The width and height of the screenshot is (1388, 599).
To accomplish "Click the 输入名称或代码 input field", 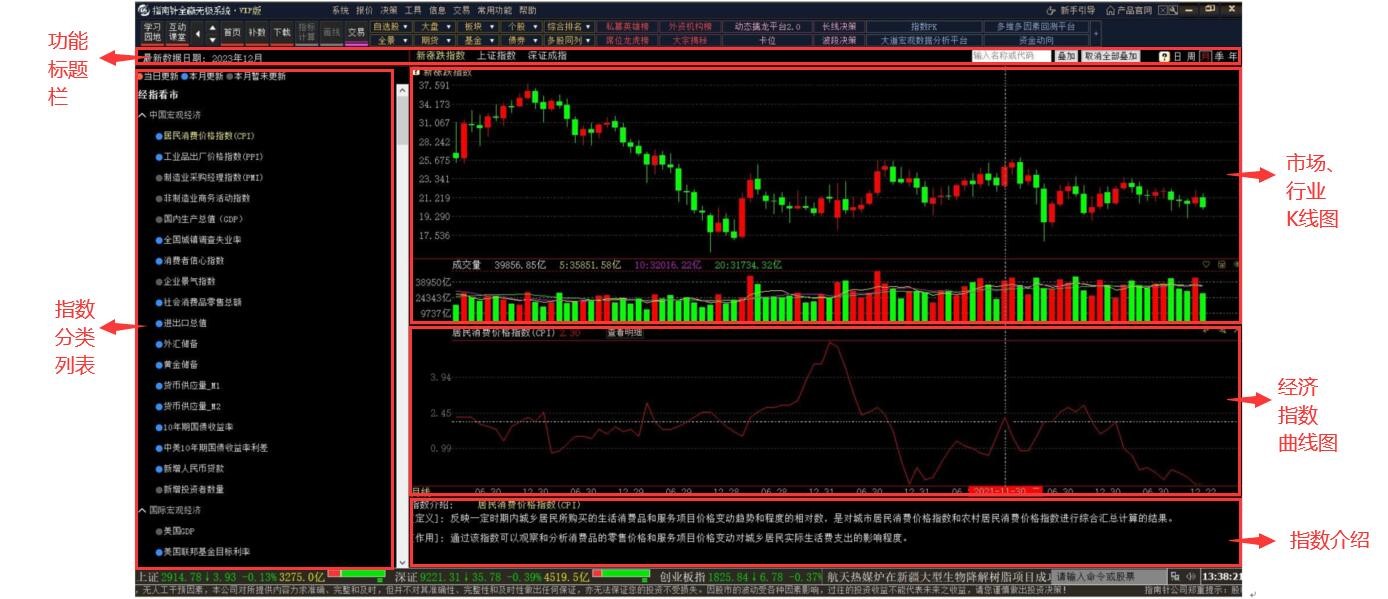I will pyautogui.click(x=1011, y=57).
